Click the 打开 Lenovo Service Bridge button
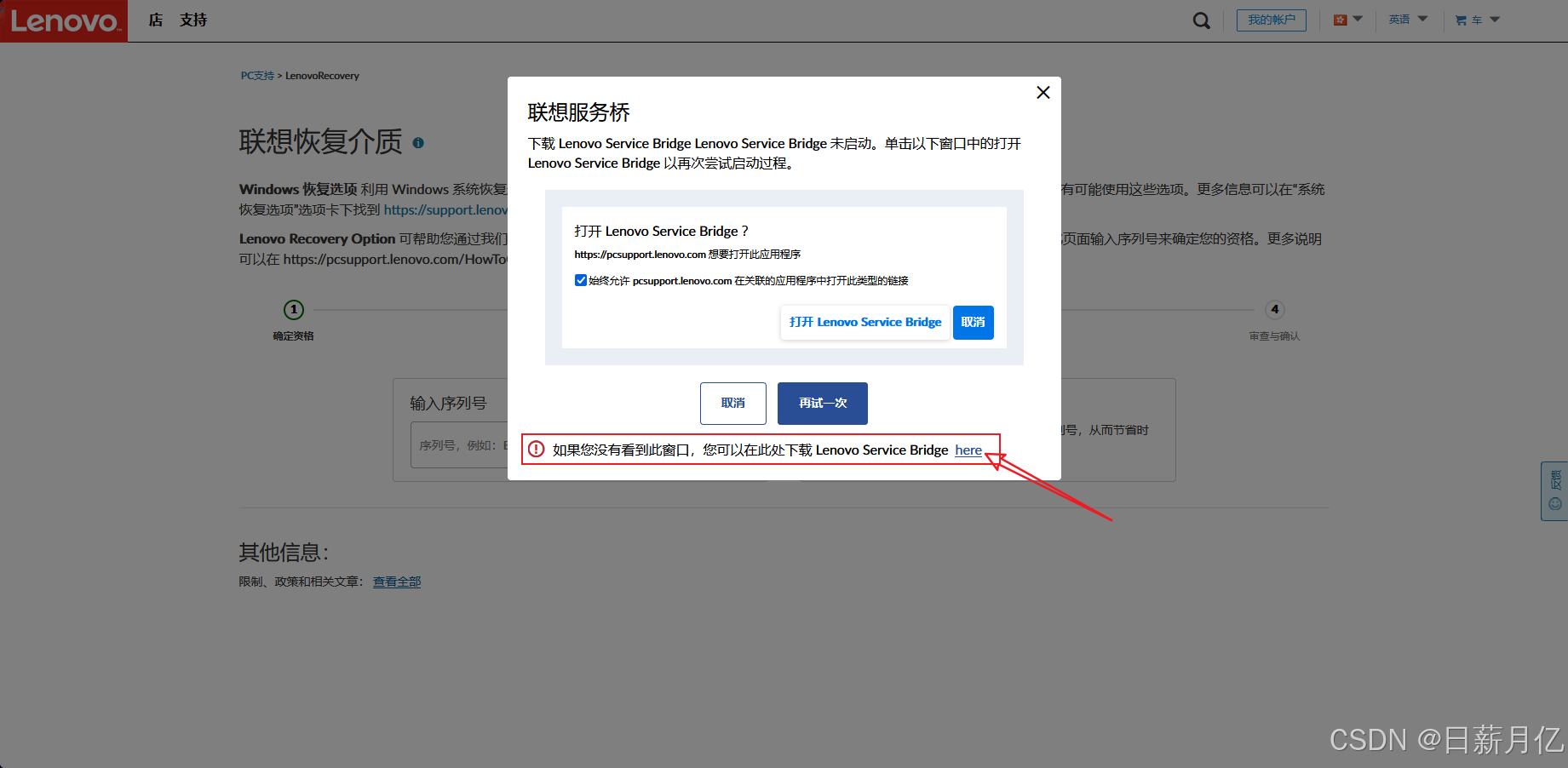 [x=865, y=323]
